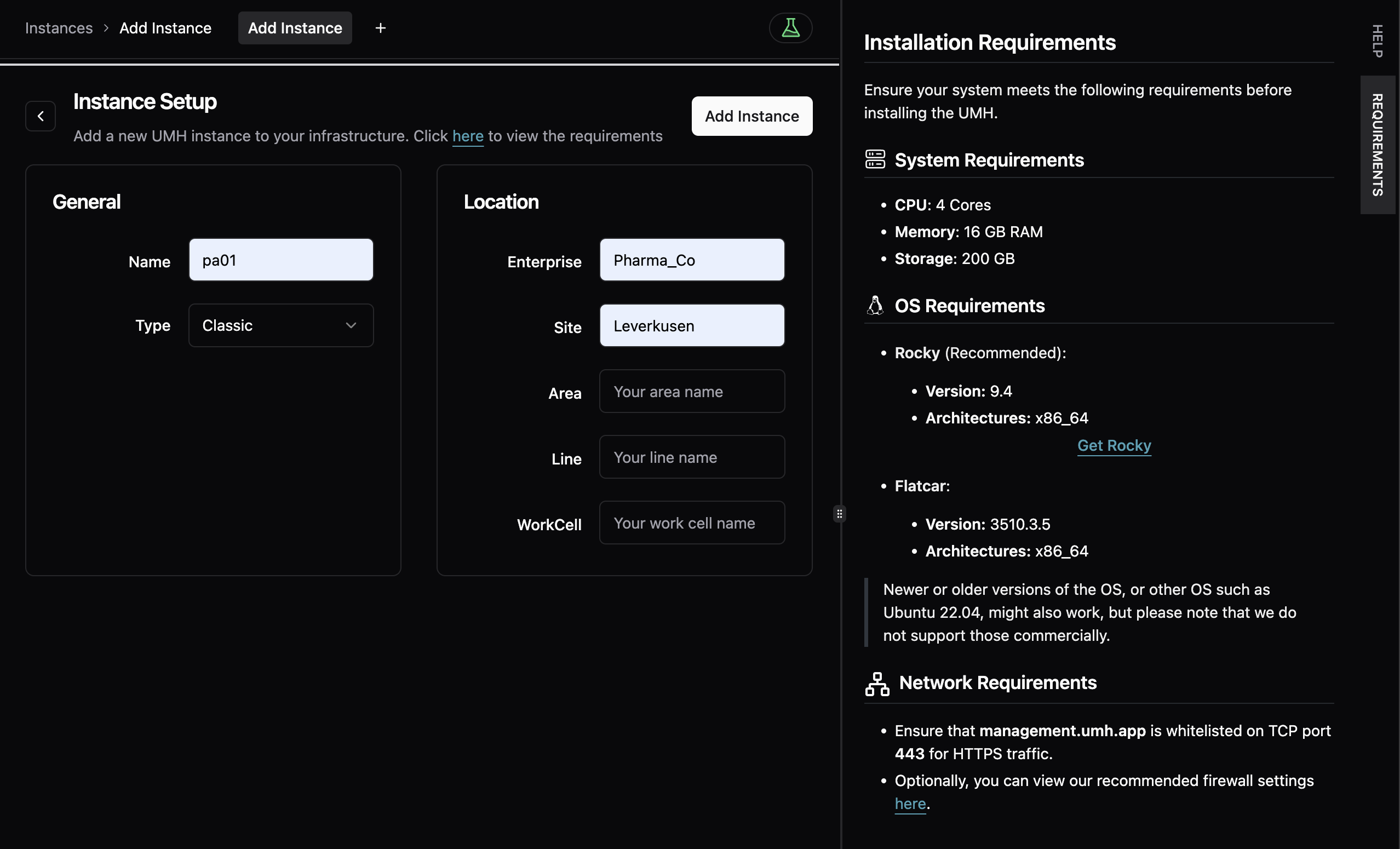Screen dimensions: 1400x849
Task: Click 'here' link to view requirements
Action: point(467,136)
